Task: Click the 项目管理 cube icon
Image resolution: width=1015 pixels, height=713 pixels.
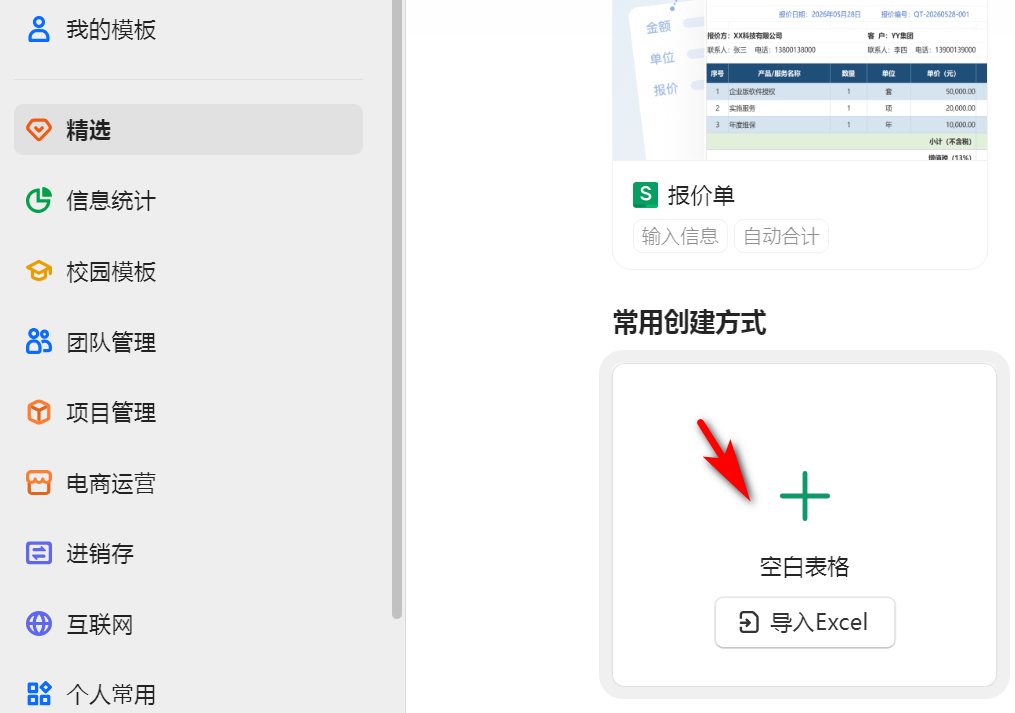Action: (x=39, y=412)
